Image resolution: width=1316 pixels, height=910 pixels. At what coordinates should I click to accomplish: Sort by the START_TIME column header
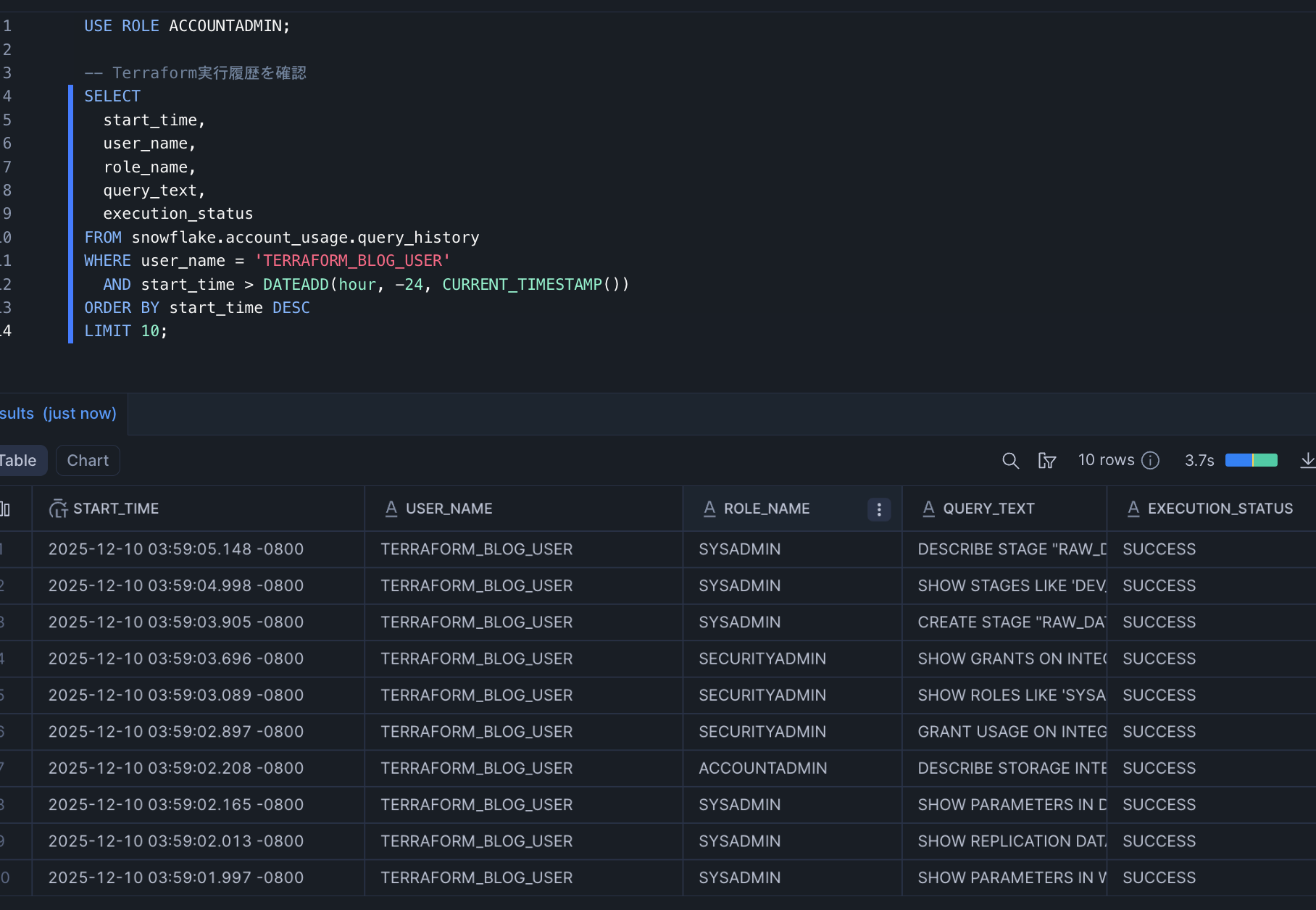[x=116, y=509]
